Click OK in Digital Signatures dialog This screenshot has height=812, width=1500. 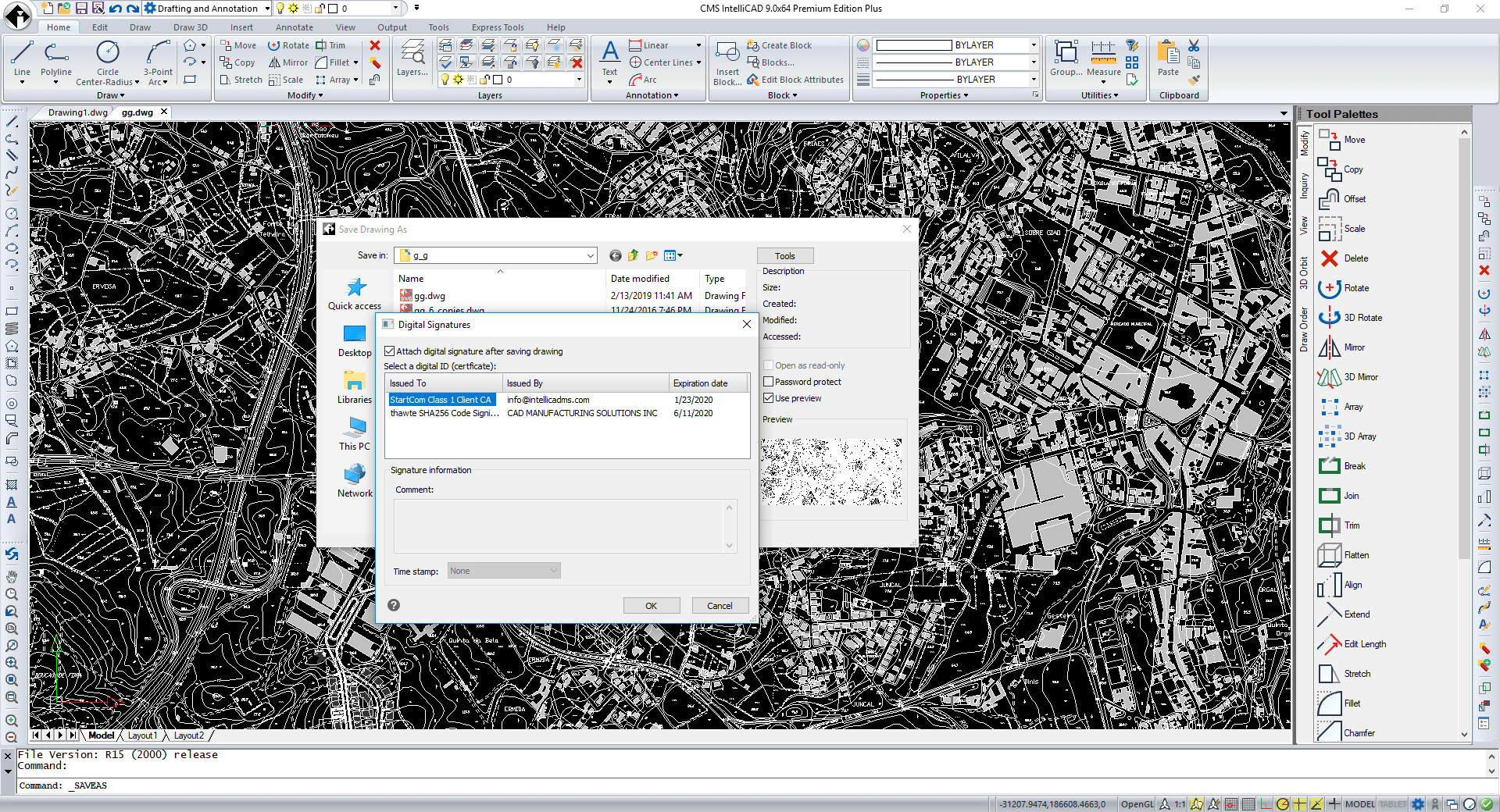(651, 606)
